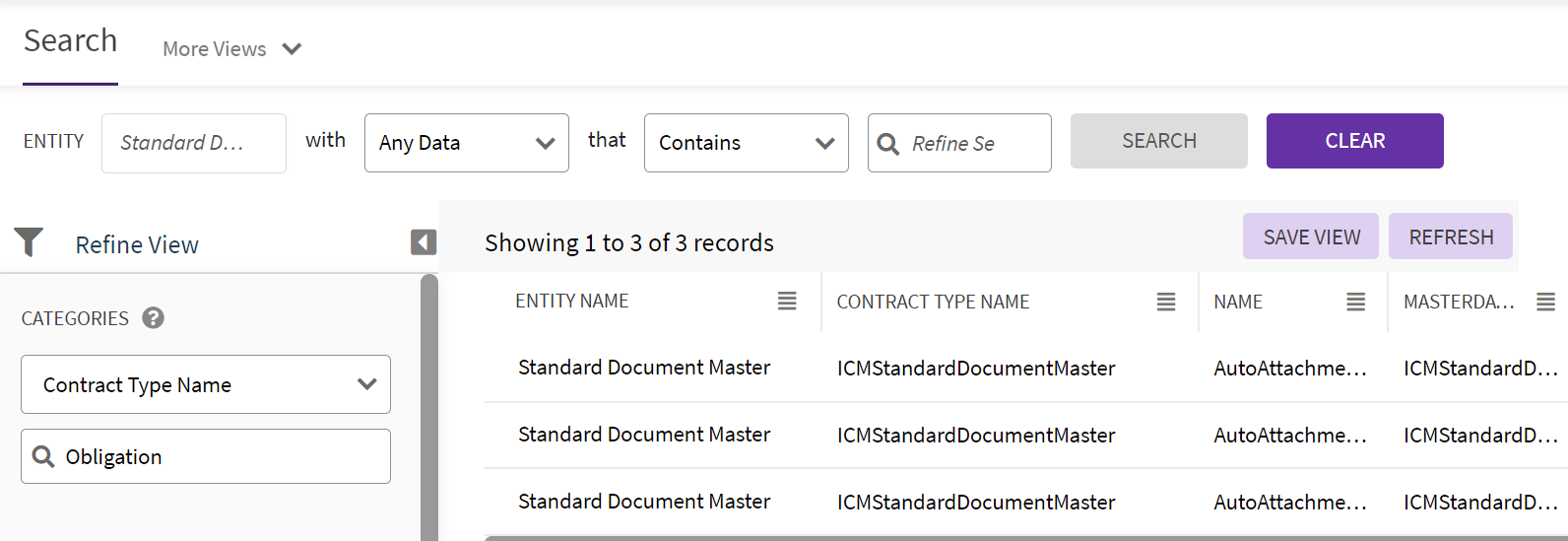Collapse the Refine View side panel
The image size is (1568, 541).
424,242
